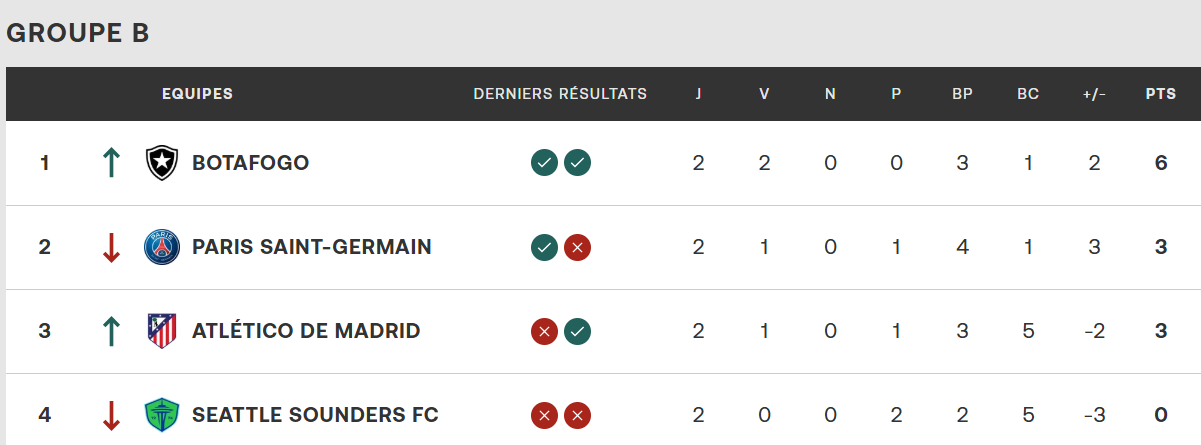Image resolution: width=1201 pixels, height=445 pixels.
Task: Click the Groupe B heading
Action: (78, 33)
